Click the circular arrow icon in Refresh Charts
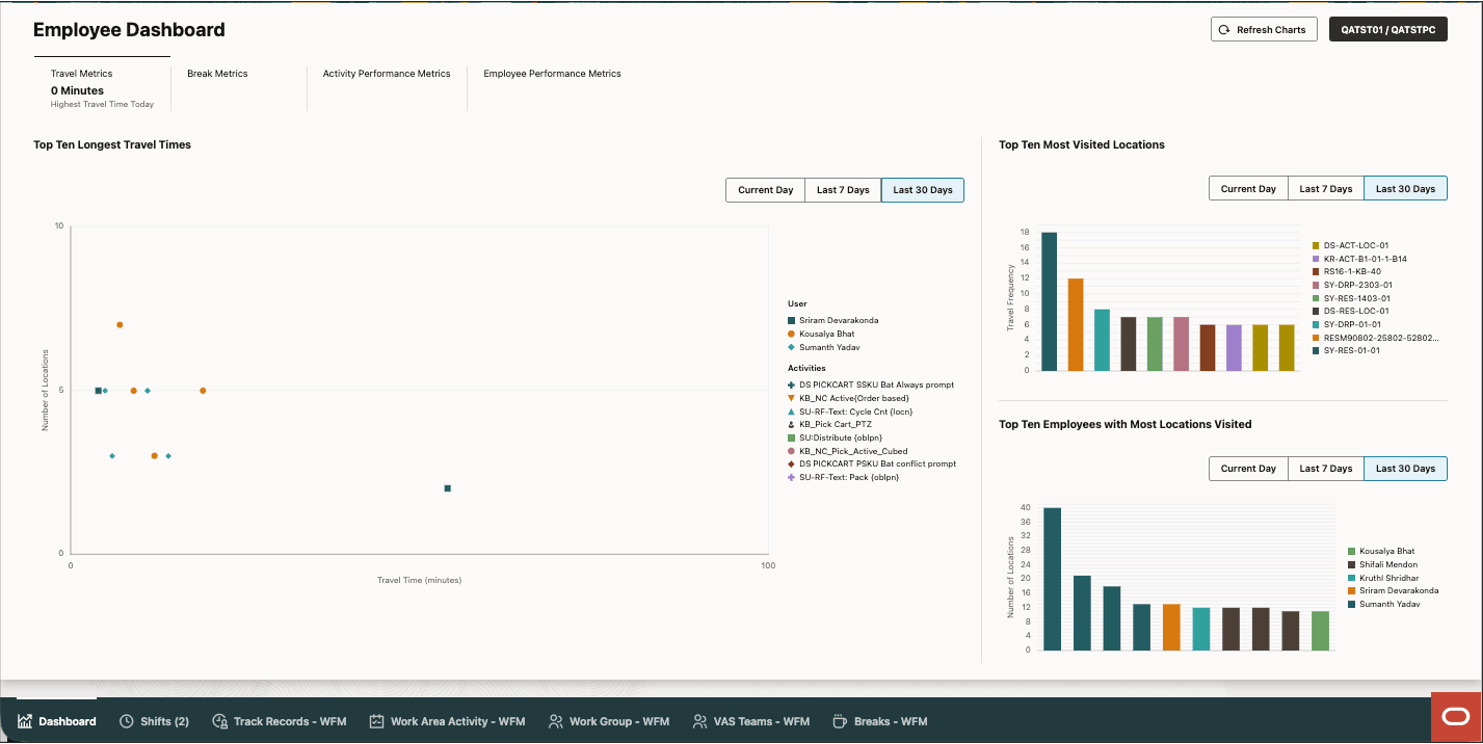Screen dimensions: 1483x744 pyautogui.click(x=1224, y=30)
